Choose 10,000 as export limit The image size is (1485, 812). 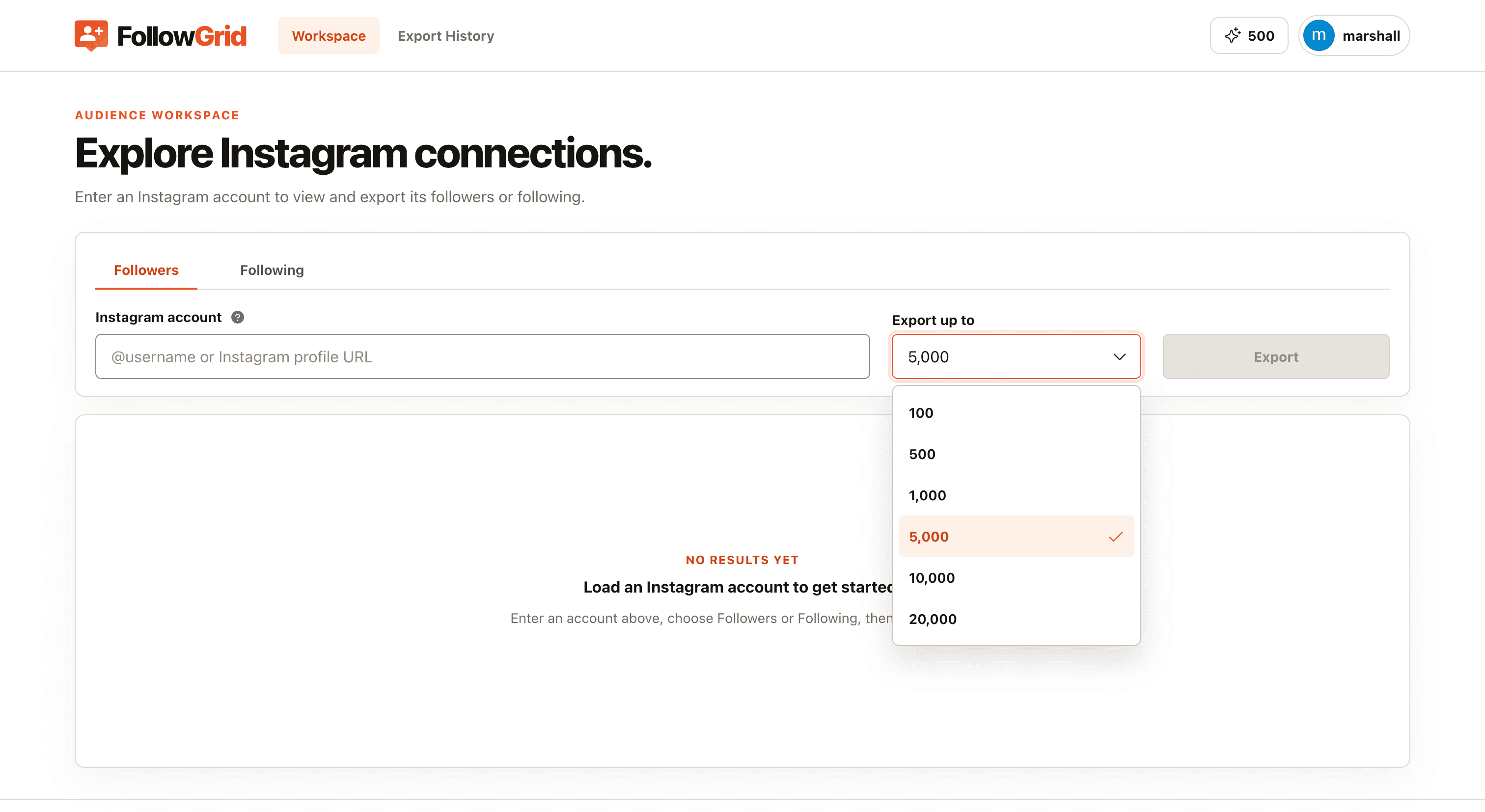(1016, 578)
